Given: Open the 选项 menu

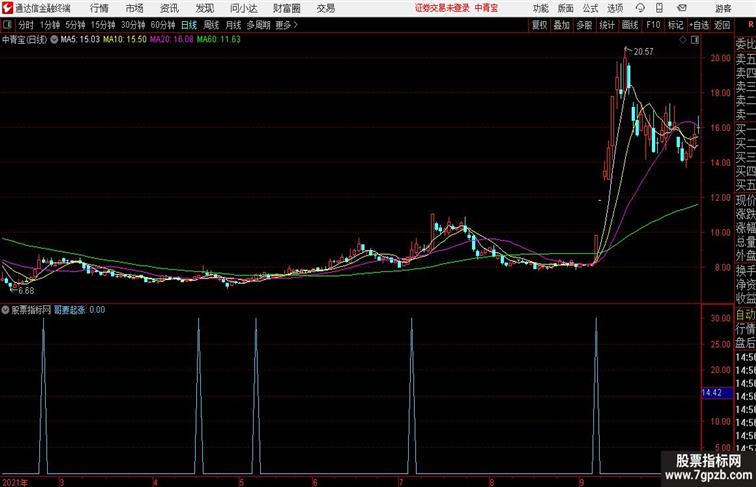Looking at the screenshot, I should 615,8.
